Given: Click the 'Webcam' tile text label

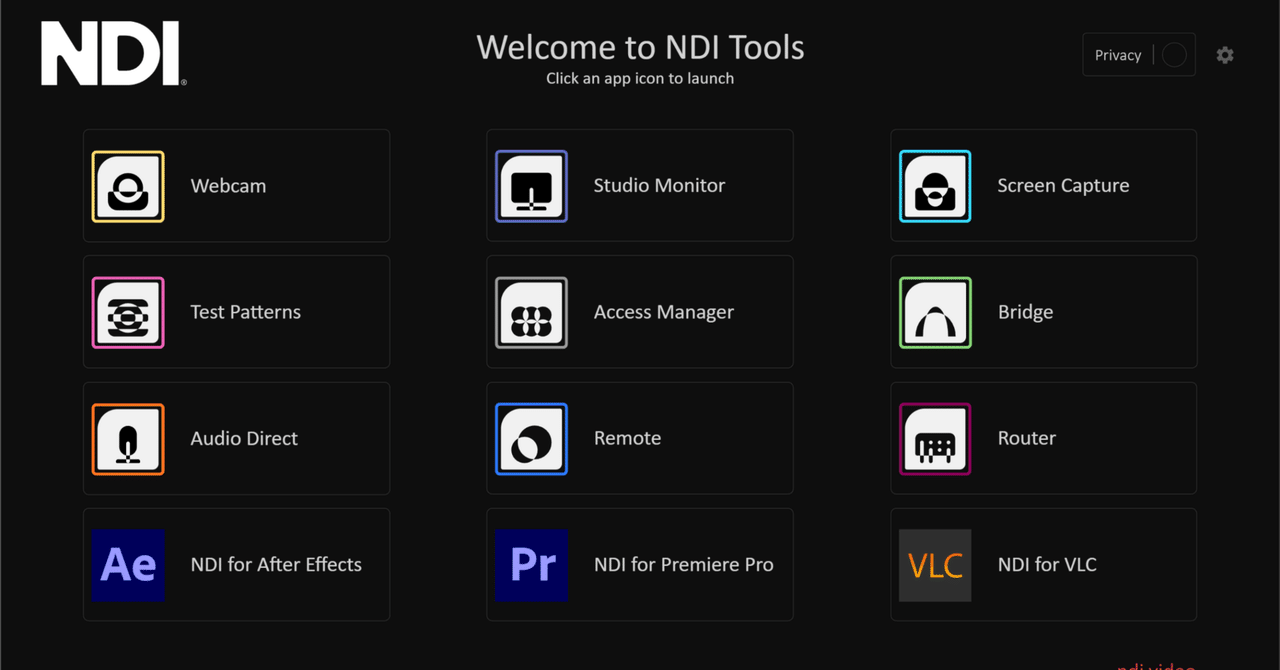Looking at the screenshot, I should 229,185.
